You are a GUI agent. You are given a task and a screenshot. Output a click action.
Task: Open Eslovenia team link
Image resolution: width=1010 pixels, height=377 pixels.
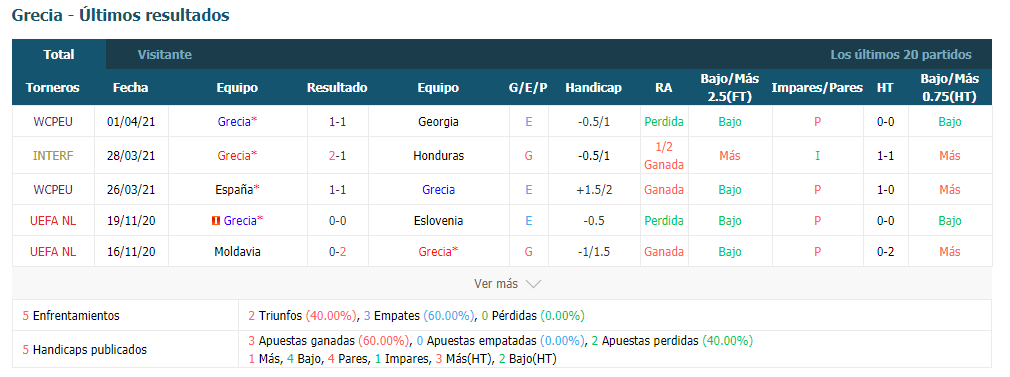pos(438,220)
